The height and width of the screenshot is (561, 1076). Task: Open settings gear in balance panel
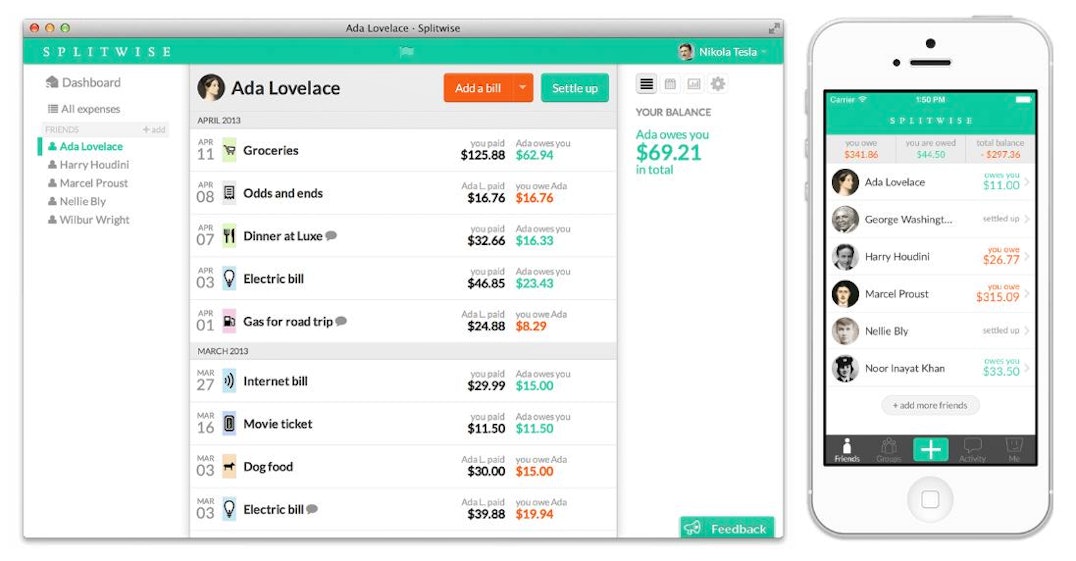(x=718, y=84)
